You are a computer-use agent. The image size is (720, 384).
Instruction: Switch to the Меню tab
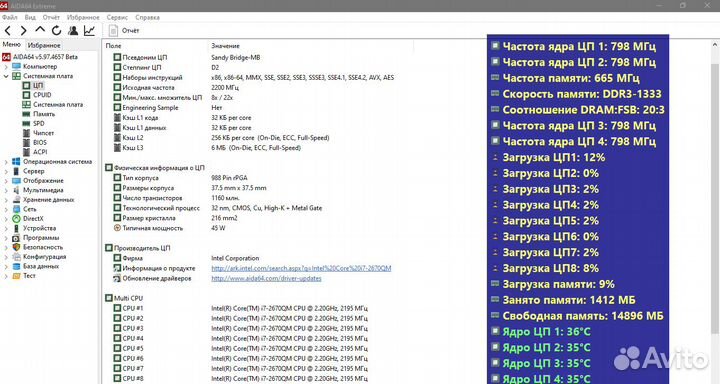(12, 45)
